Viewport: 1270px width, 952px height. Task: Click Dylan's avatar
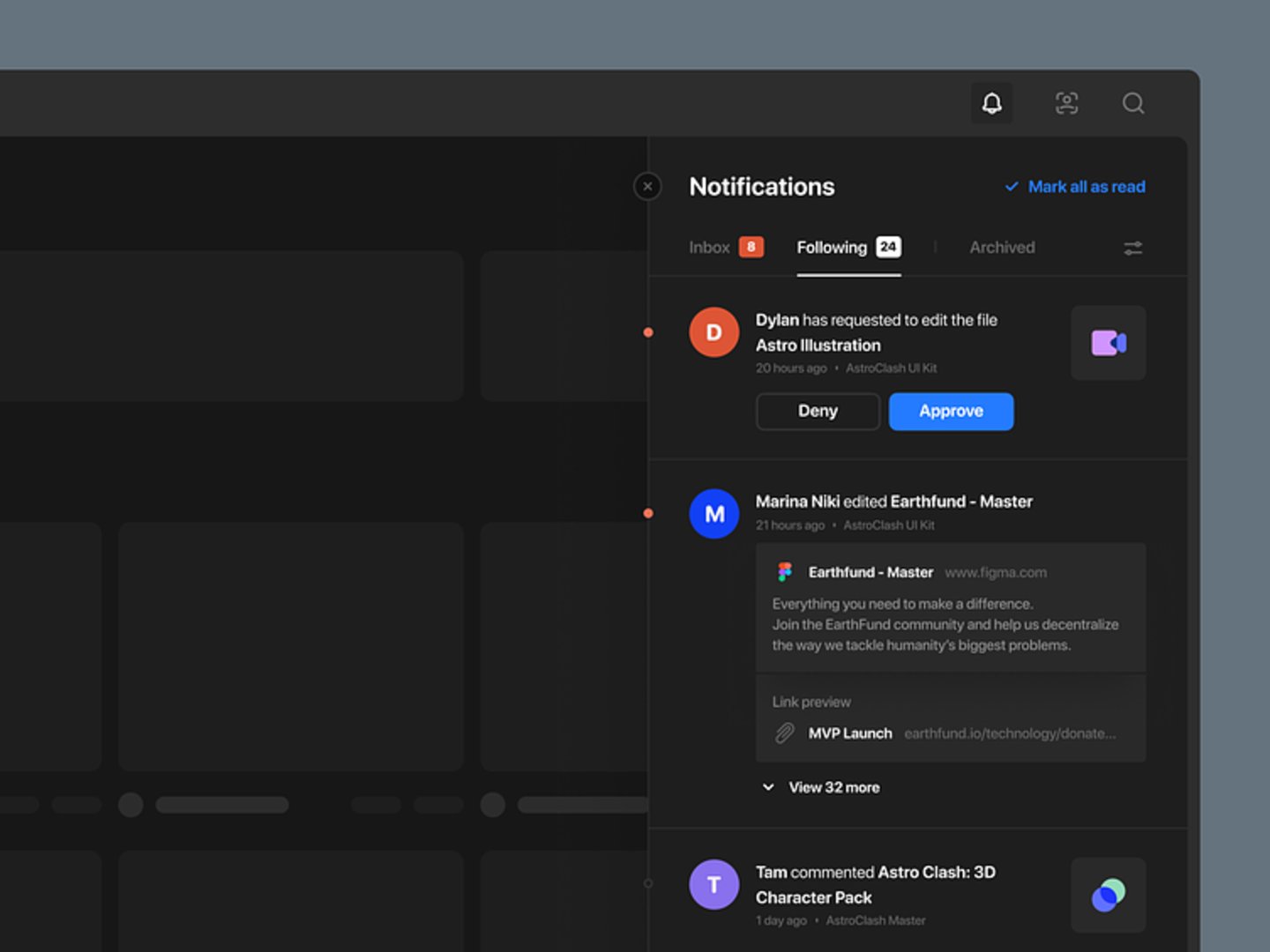713,332
